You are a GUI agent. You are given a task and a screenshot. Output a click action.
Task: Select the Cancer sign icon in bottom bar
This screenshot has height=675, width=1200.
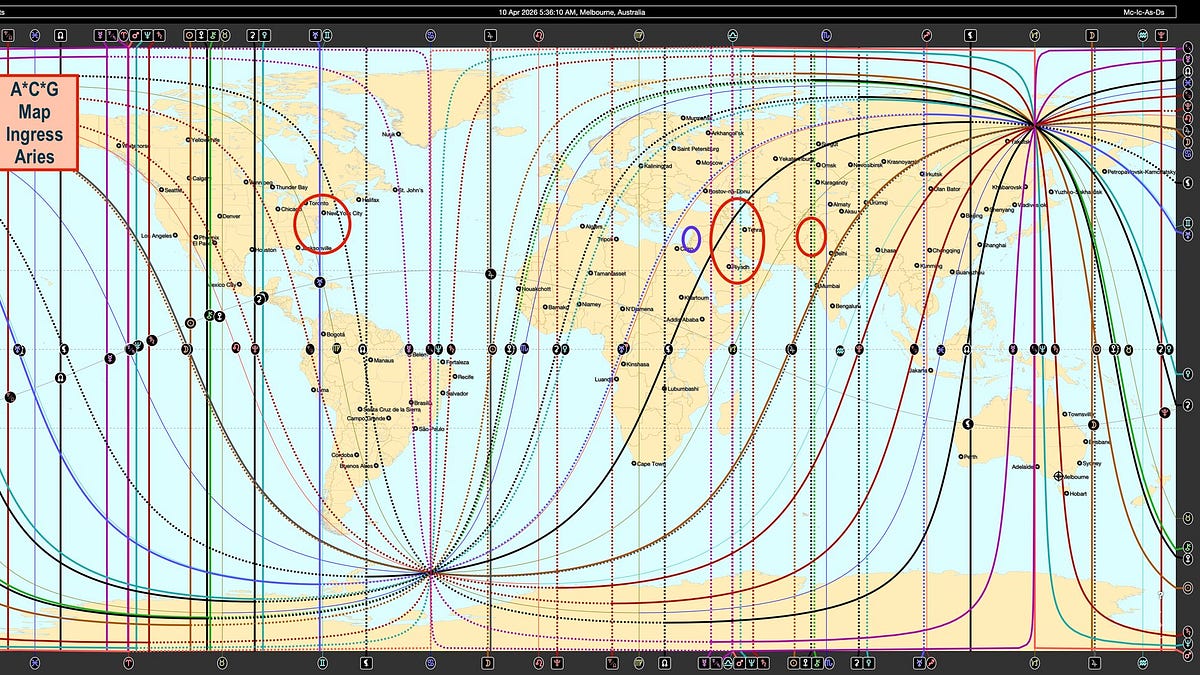click(431, 662)
